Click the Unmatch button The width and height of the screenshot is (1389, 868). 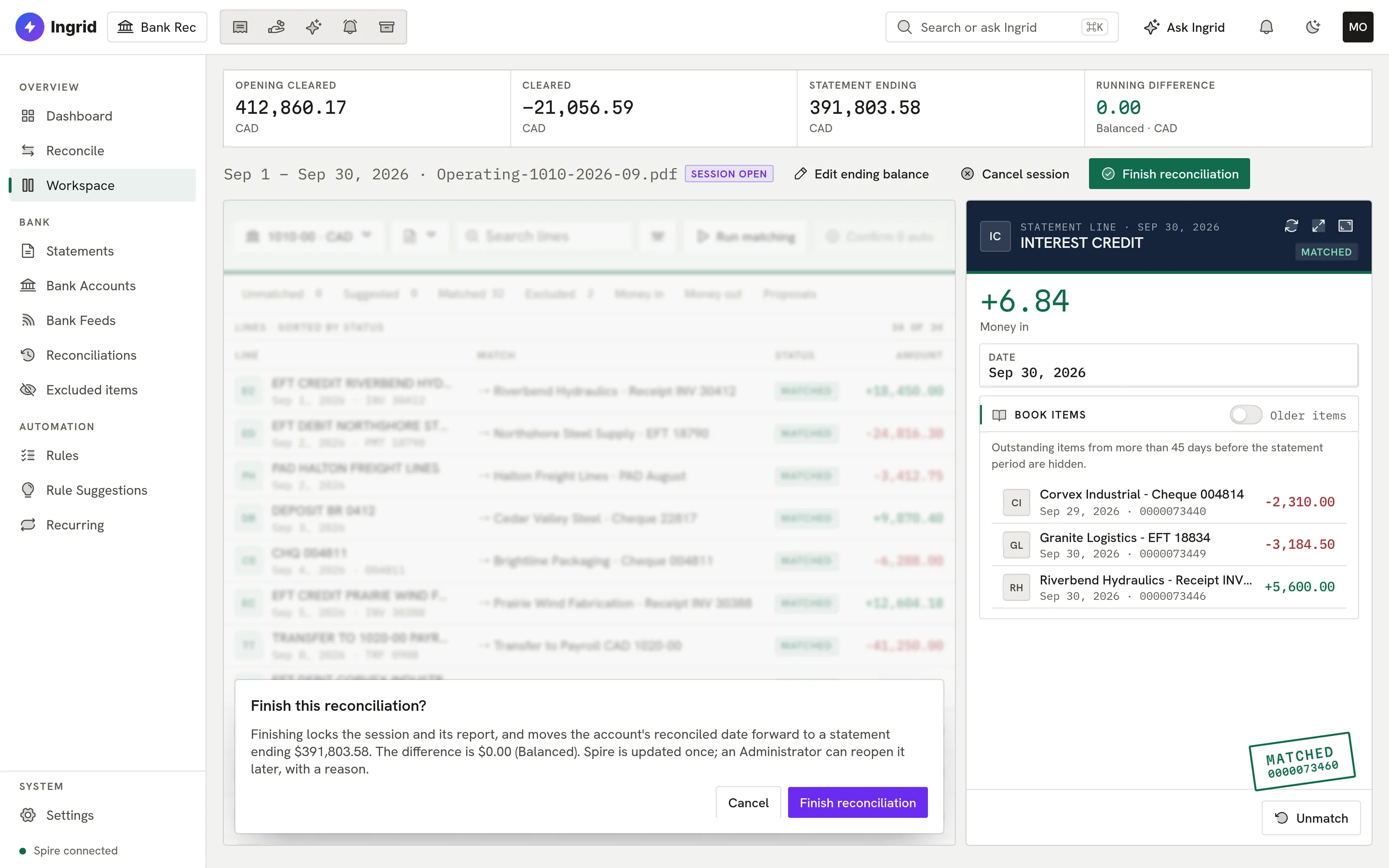coord(1311,818)
